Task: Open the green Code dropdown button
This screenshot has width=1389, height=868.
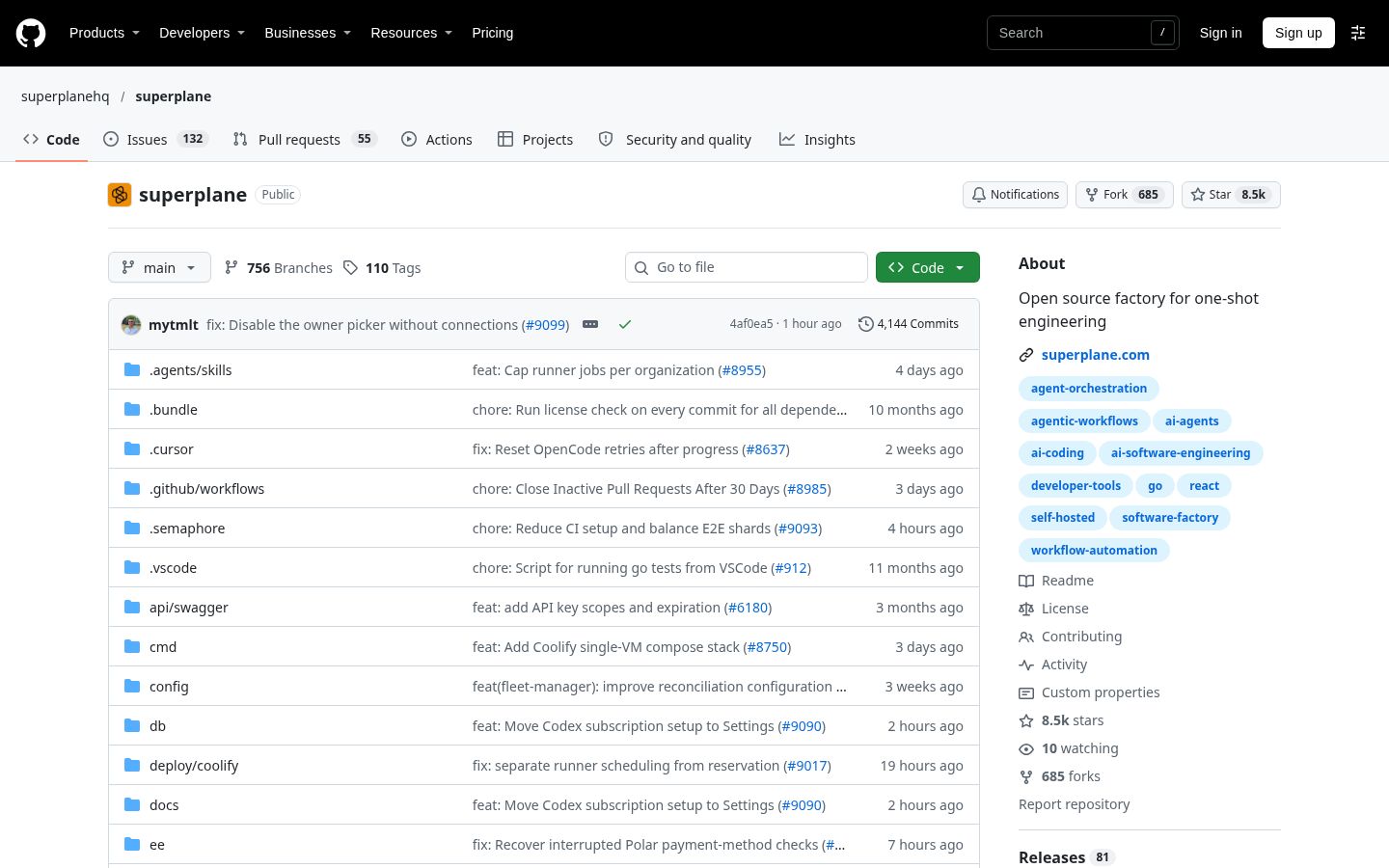Action: click(x=928, y=267)
